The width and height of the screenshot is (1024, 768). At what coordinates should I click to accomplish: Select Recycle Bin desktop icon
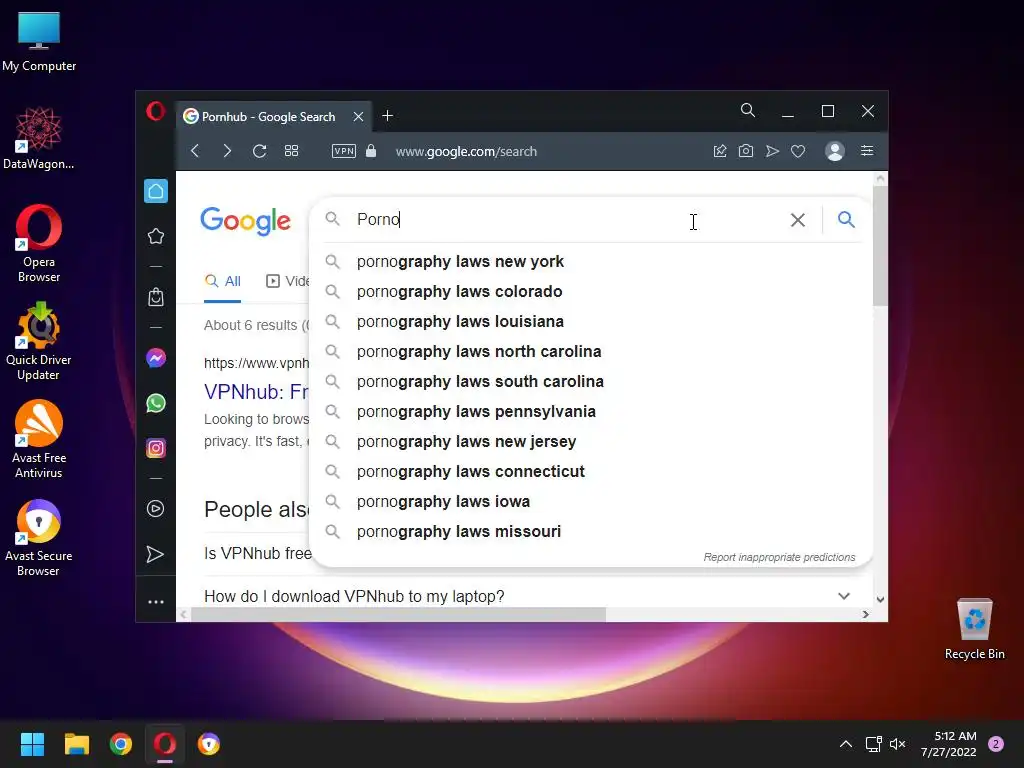[x=974, y=630]
